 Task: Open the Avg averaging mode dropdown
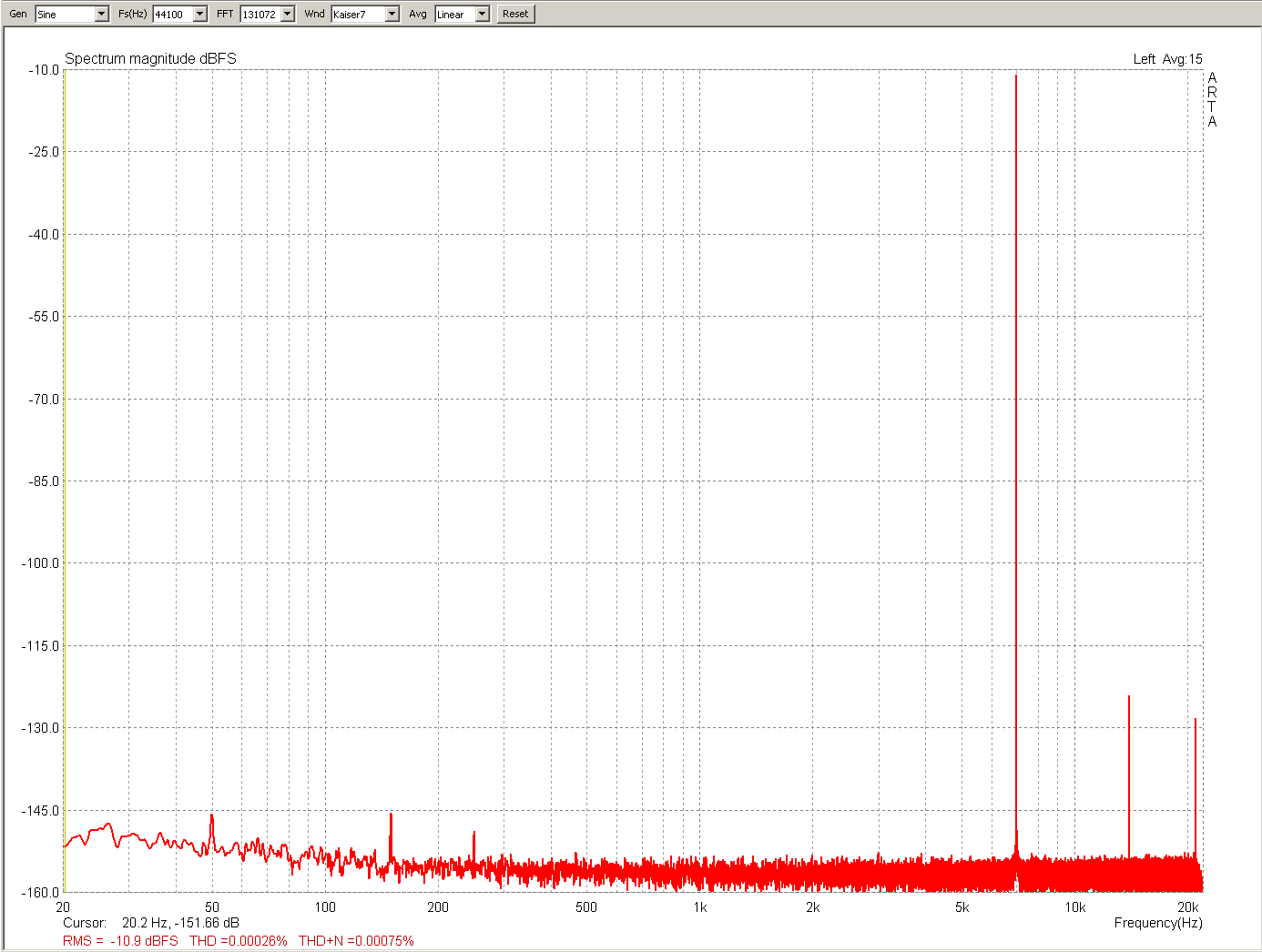tap(463, 14)
